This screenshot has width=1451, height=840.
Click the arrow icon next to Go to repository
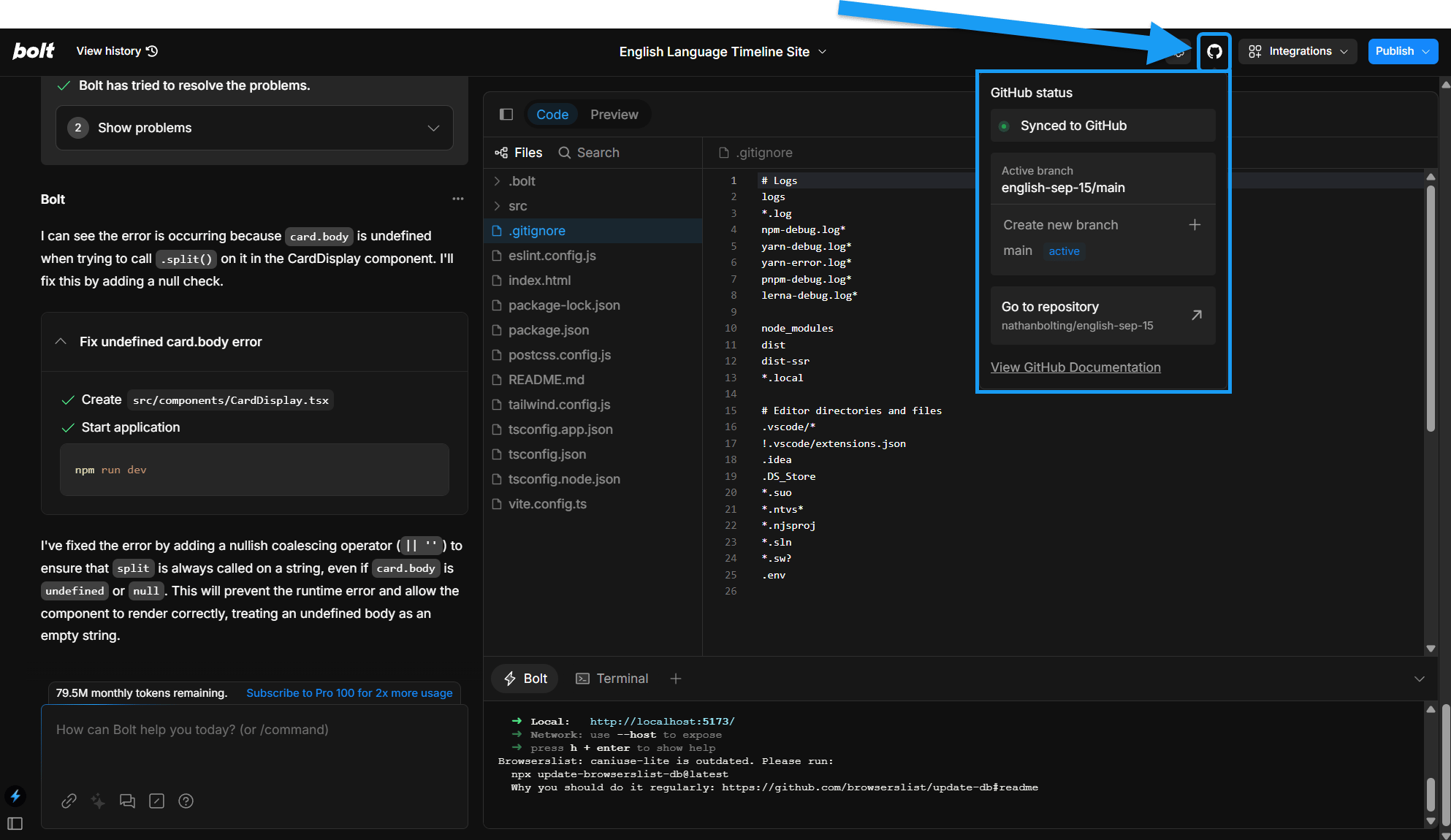[x=1197, y=316]
